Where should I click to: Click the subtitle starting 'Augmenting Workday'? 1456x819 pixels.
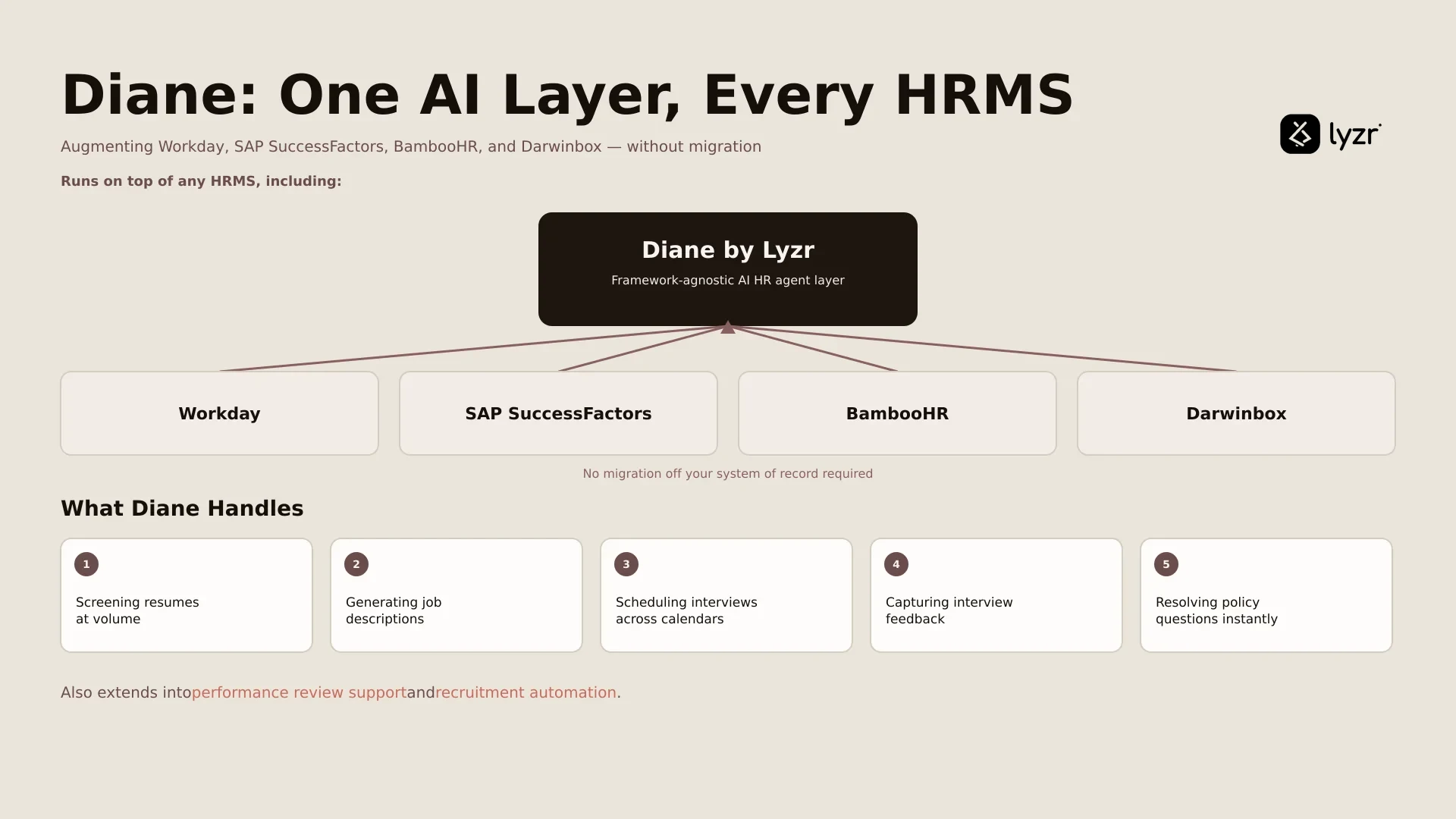pos(411,146)
